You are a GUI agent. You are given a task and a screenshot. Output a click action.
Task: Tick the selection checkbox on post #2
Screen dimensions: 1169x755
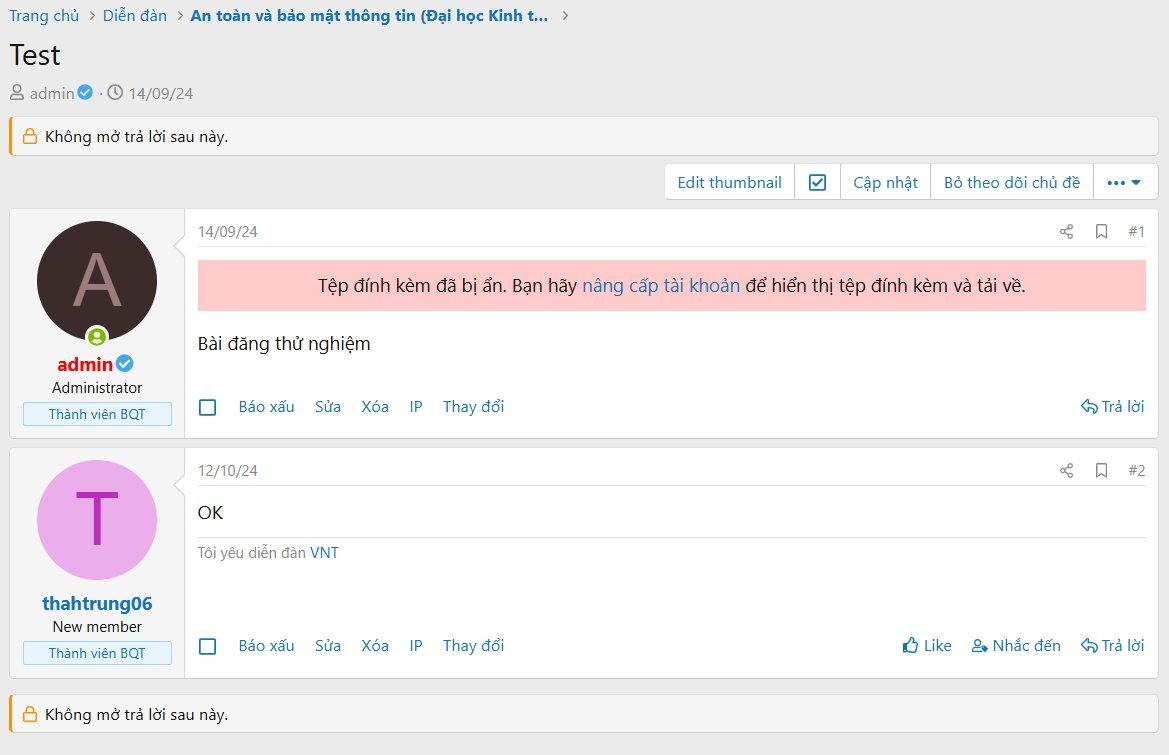208,646
